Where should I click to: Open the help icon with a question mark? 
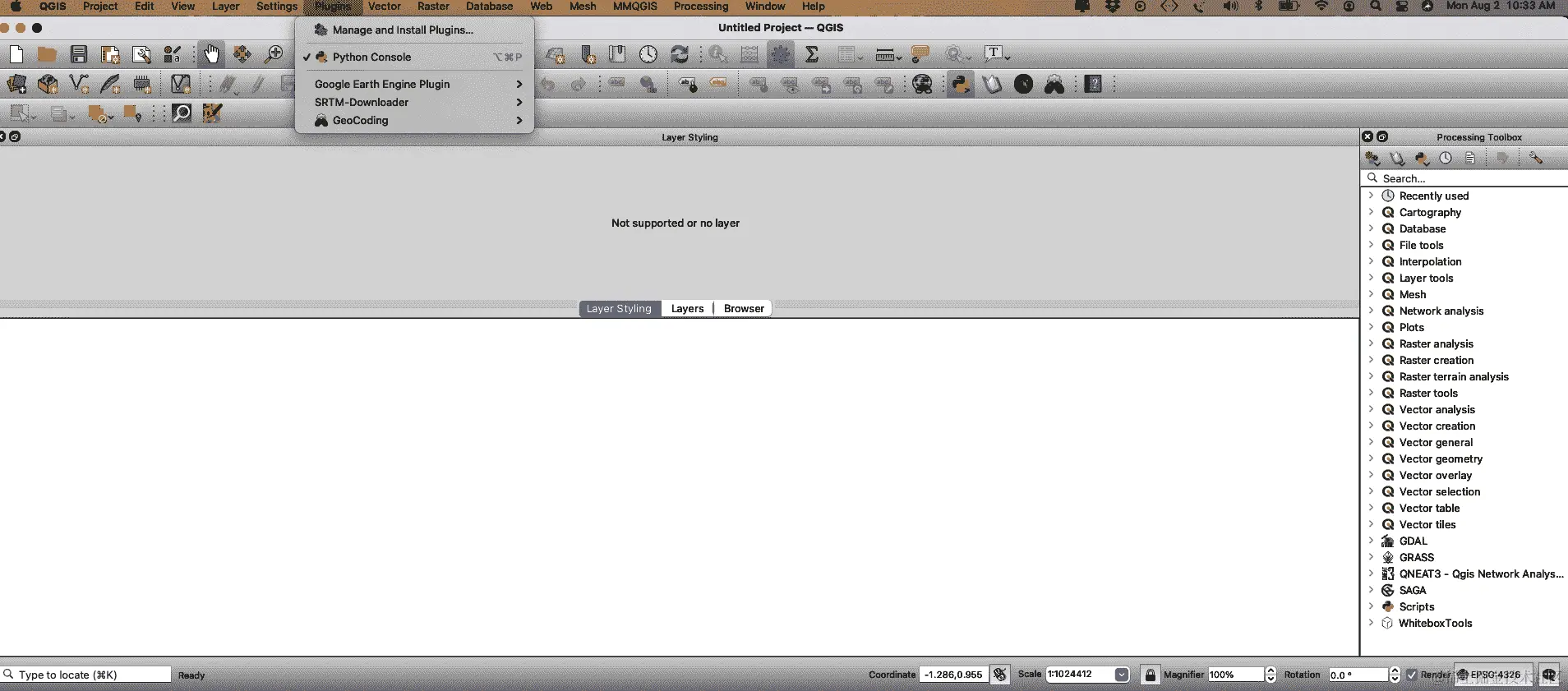[1093, 84]
